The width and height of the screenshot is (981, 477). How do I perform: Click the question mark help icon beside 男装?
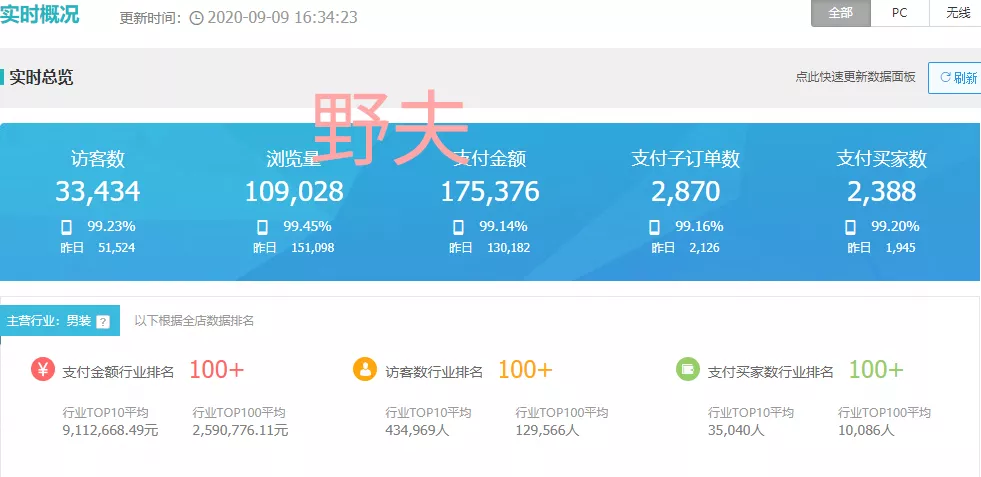[103, 321]
